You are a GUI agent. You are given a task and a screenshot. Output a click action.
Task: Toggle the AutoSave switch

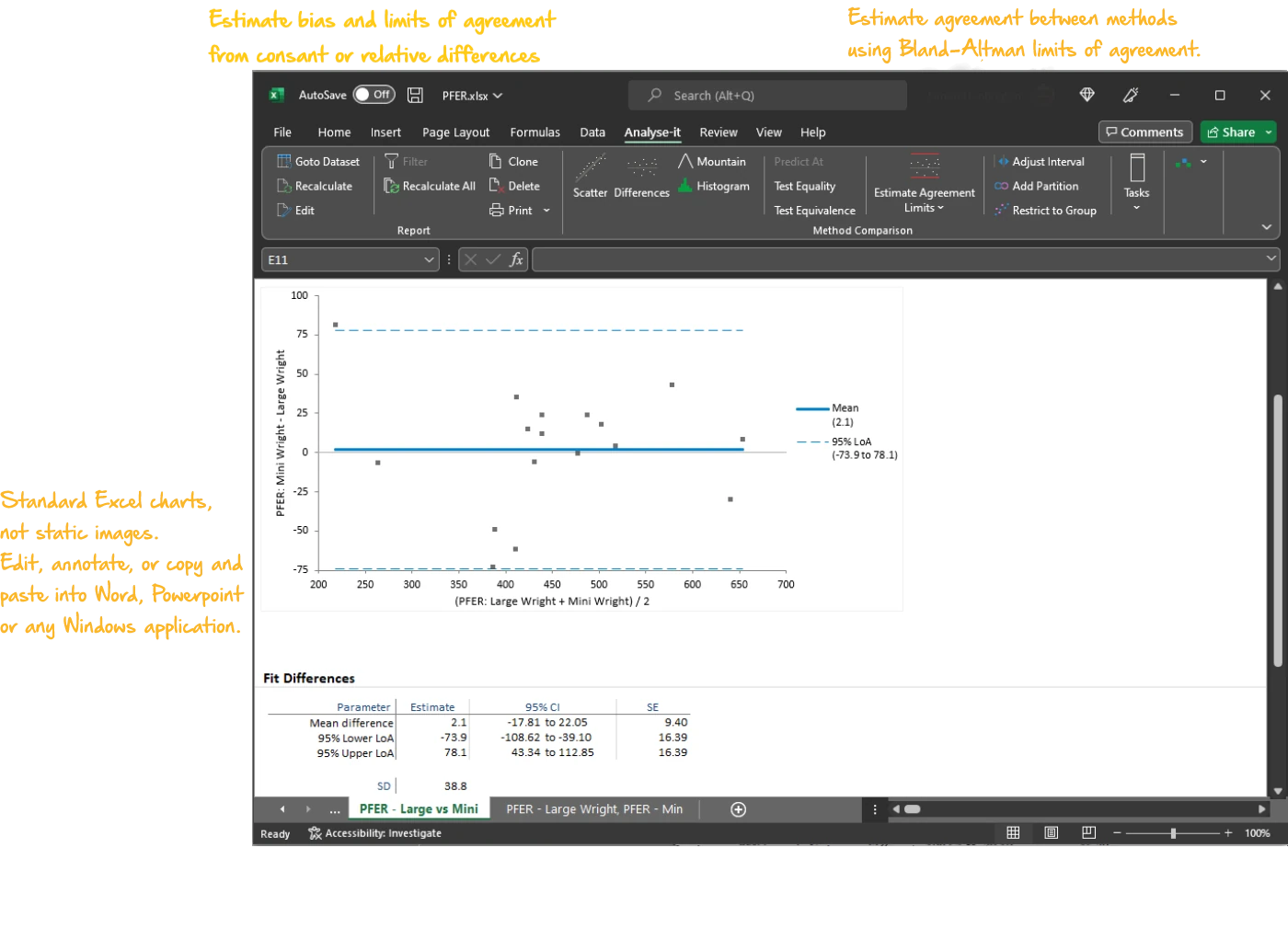374,95
